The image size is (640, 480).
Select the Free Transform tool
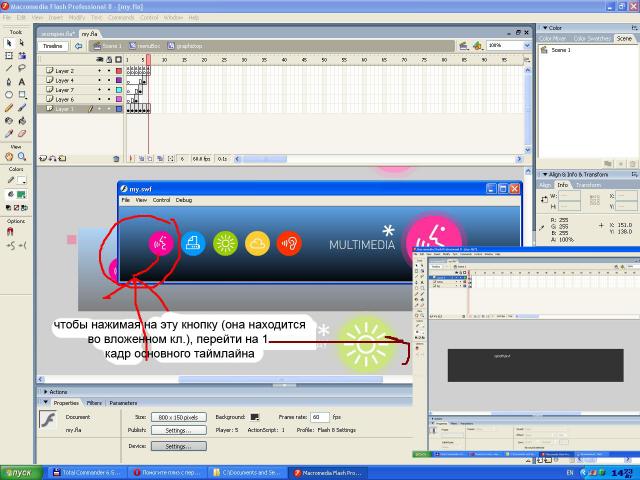(x=9, y=56)
